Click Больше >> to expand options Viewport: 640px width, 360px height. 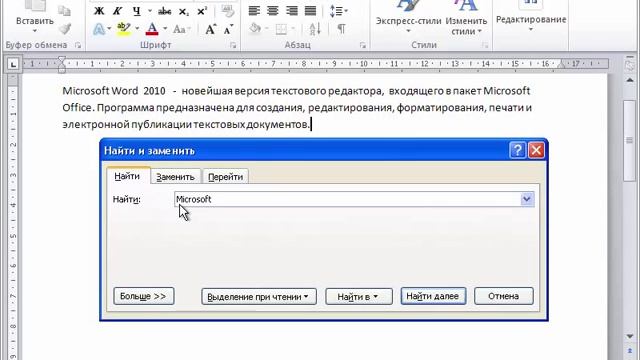click(x=144, y=296)
